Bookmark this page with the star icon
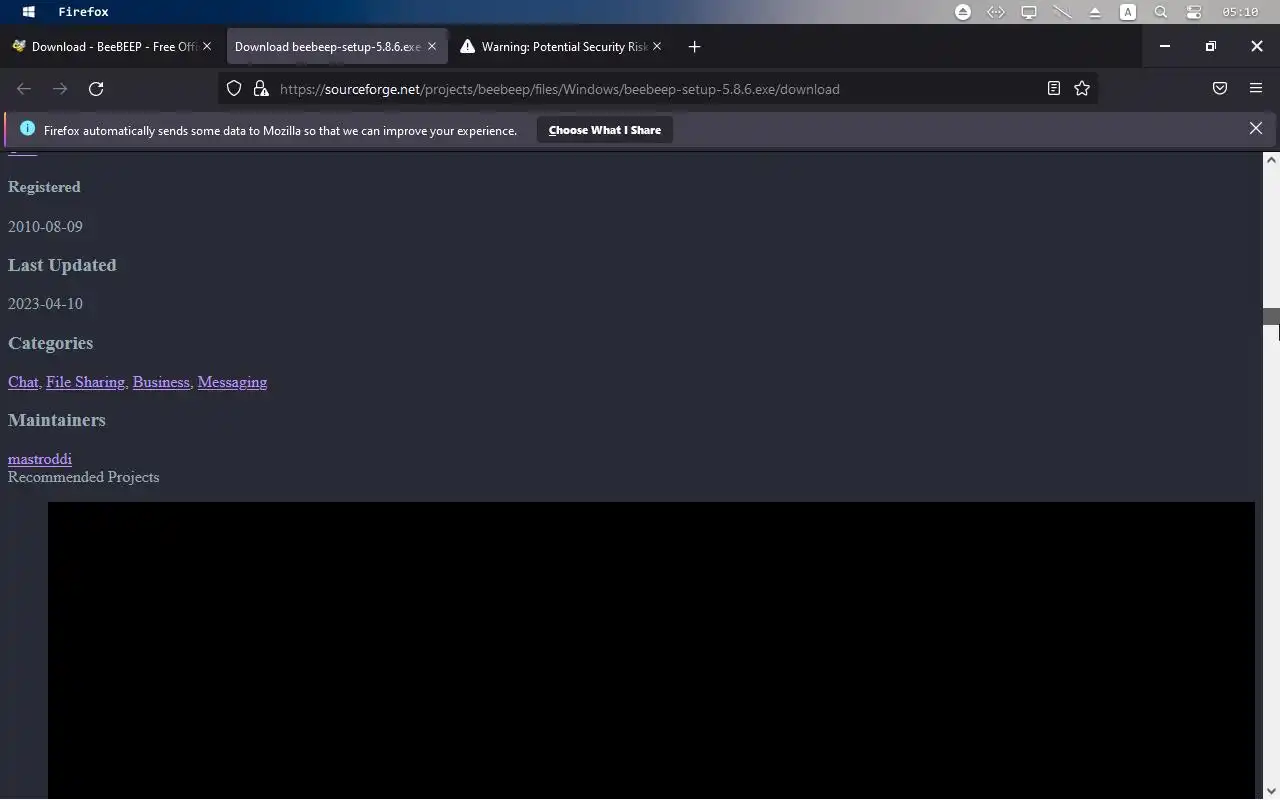The height and width of the screenshot is (800, 1280). point(1082,88)
